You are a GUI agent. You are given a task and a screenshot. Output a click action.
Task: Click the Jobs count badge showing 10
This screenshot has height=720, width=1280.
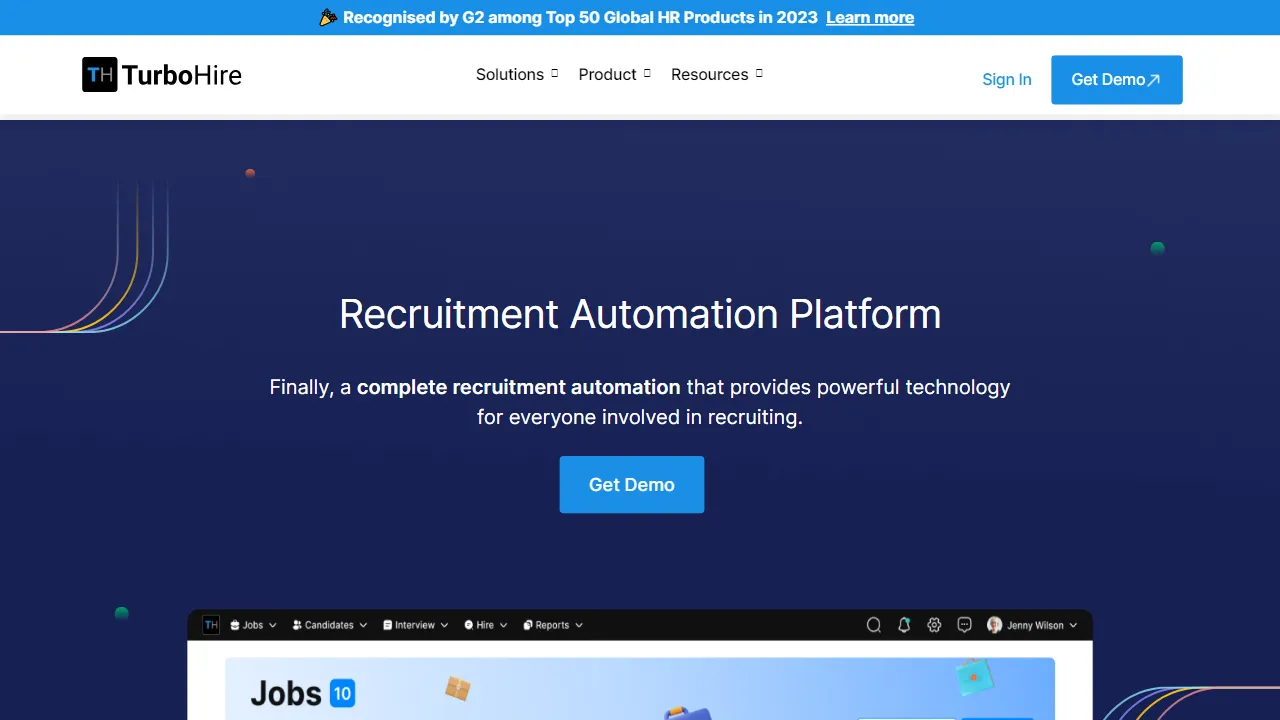pyautogui.click(x=342, y=693)
